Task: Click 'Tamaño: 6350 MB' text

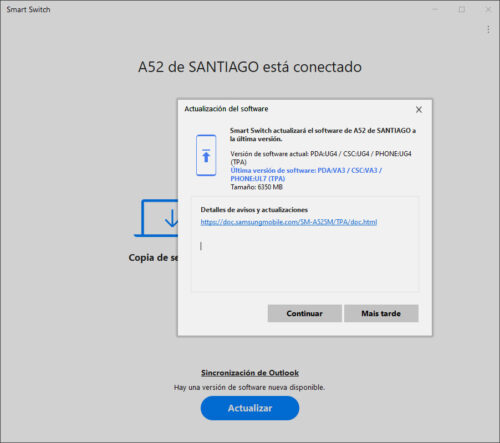Action: tap(256, 187)
